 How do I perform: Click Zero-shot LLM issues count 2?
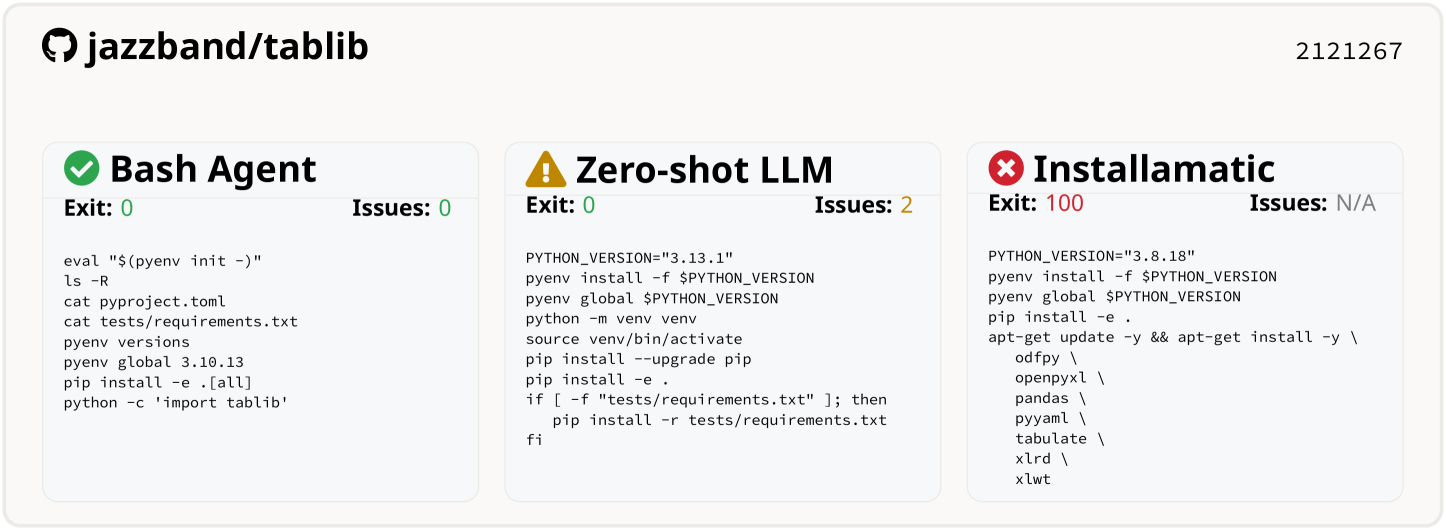(x=907, y=205)
